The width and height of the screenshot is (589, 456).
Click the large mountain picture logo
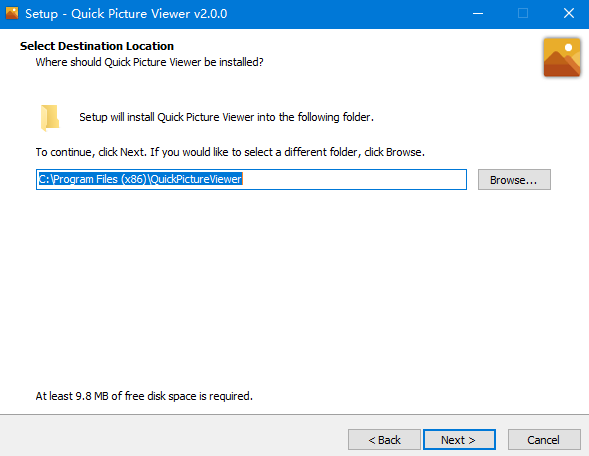(x=562, y=57)
